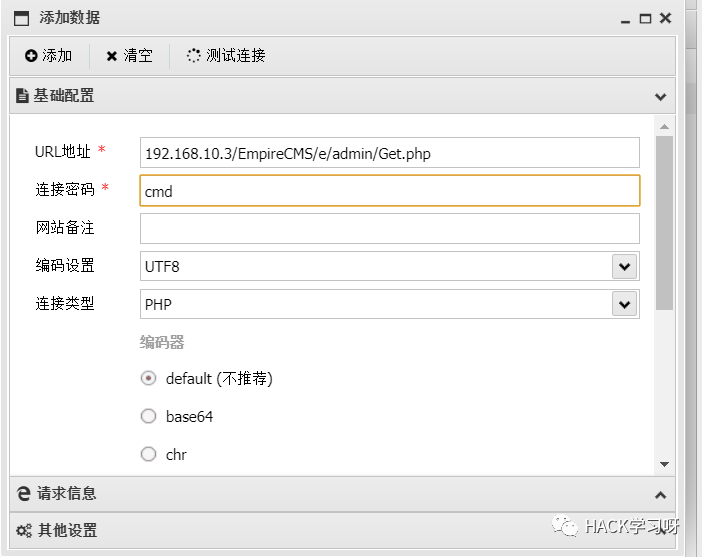Image resolution: width=702 pixels, height=557 pixels.
Task: Expand the 请求信息 section chevron
Action: click(x=660, y=495)
